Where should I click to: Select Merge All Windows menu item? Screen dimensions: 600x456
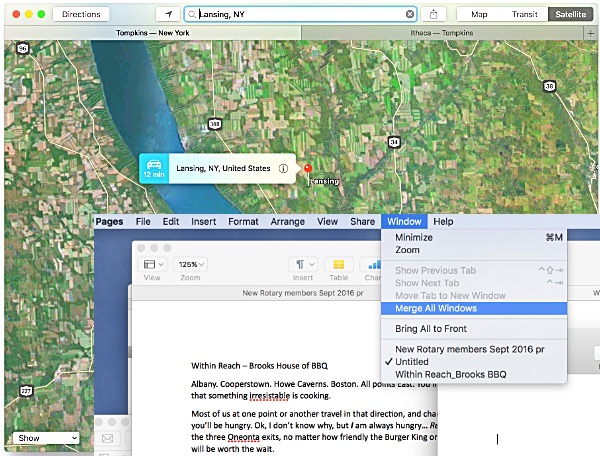(x=436, y=308)
